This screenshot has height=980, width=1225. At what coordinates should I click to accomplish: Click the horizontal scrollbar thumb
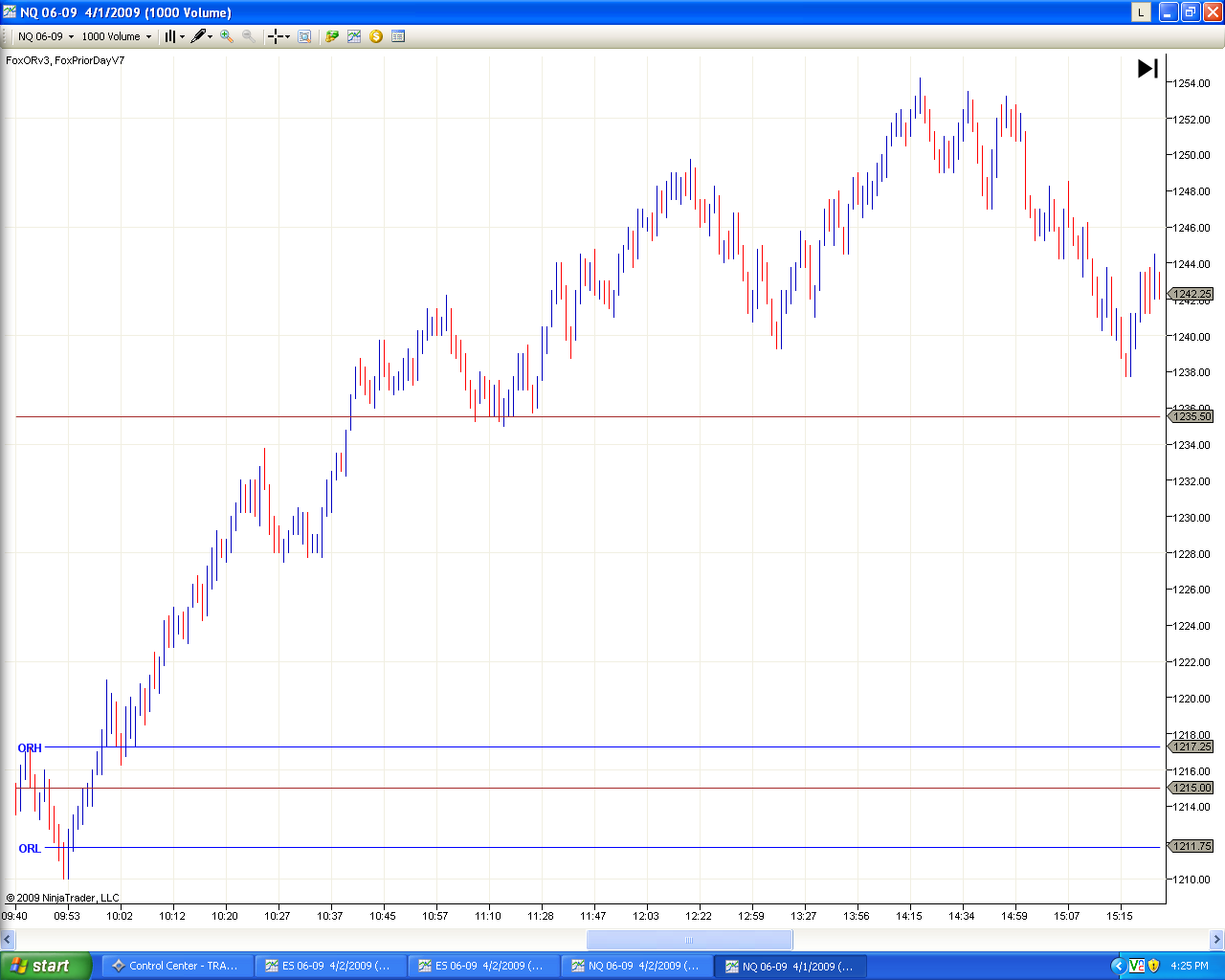click(689, 940)
